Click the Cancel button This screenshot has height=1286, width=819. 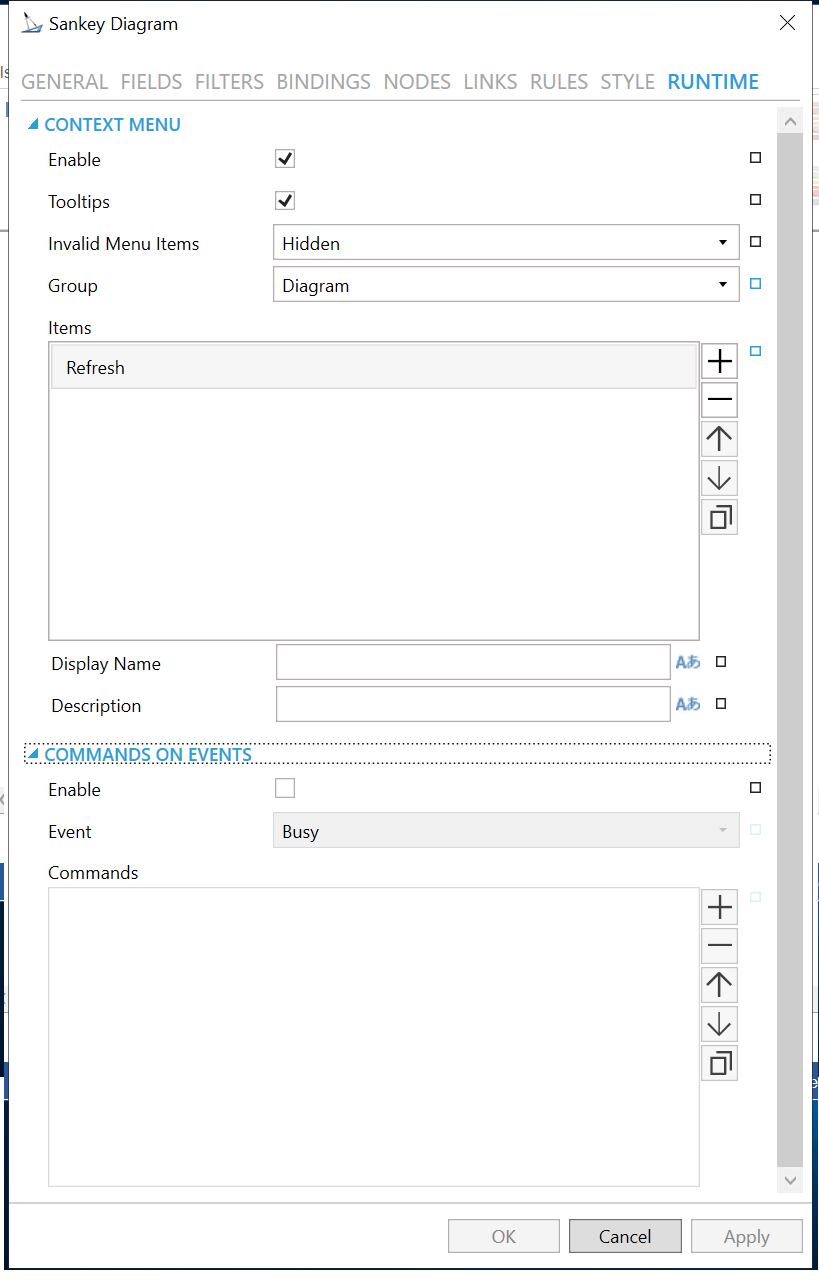point(625,1237)
